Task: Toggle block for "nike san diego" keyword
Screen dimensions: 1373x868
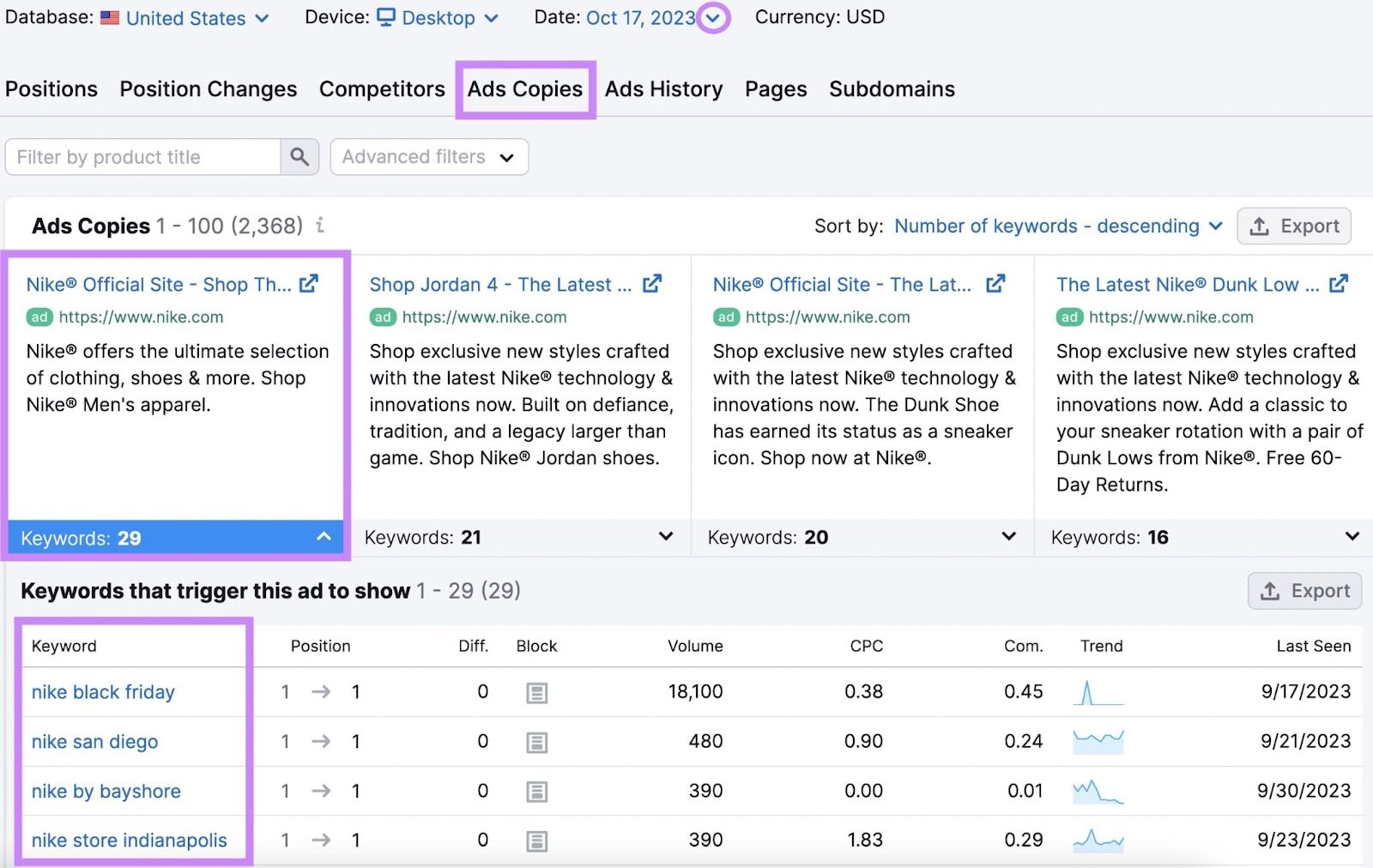Action: (536, 742)
